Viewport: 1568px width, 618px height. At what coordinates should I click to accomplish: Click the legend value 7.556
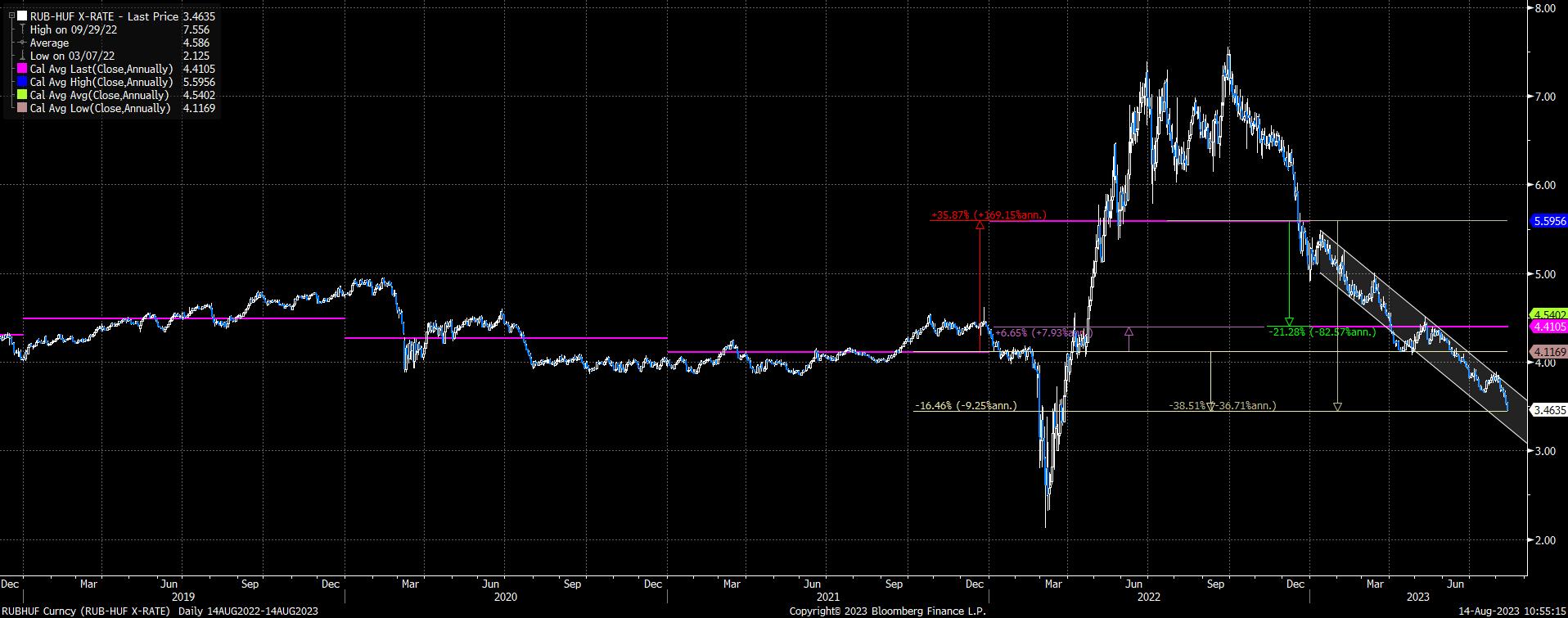pos(196,29)
